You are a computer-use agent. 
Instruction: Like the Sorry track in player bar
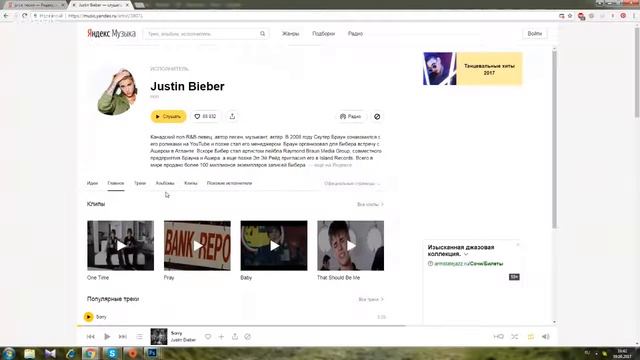[208, 337]
